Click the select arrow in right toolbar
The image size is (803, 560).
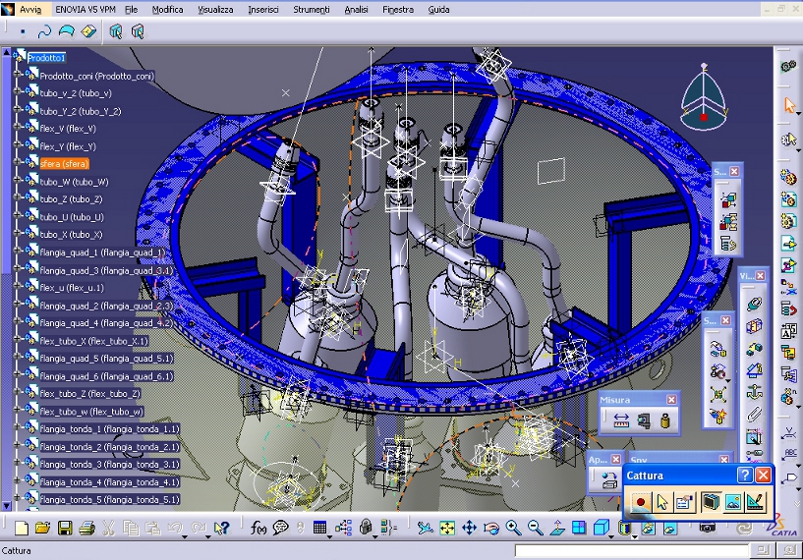[x=789, y=106]
